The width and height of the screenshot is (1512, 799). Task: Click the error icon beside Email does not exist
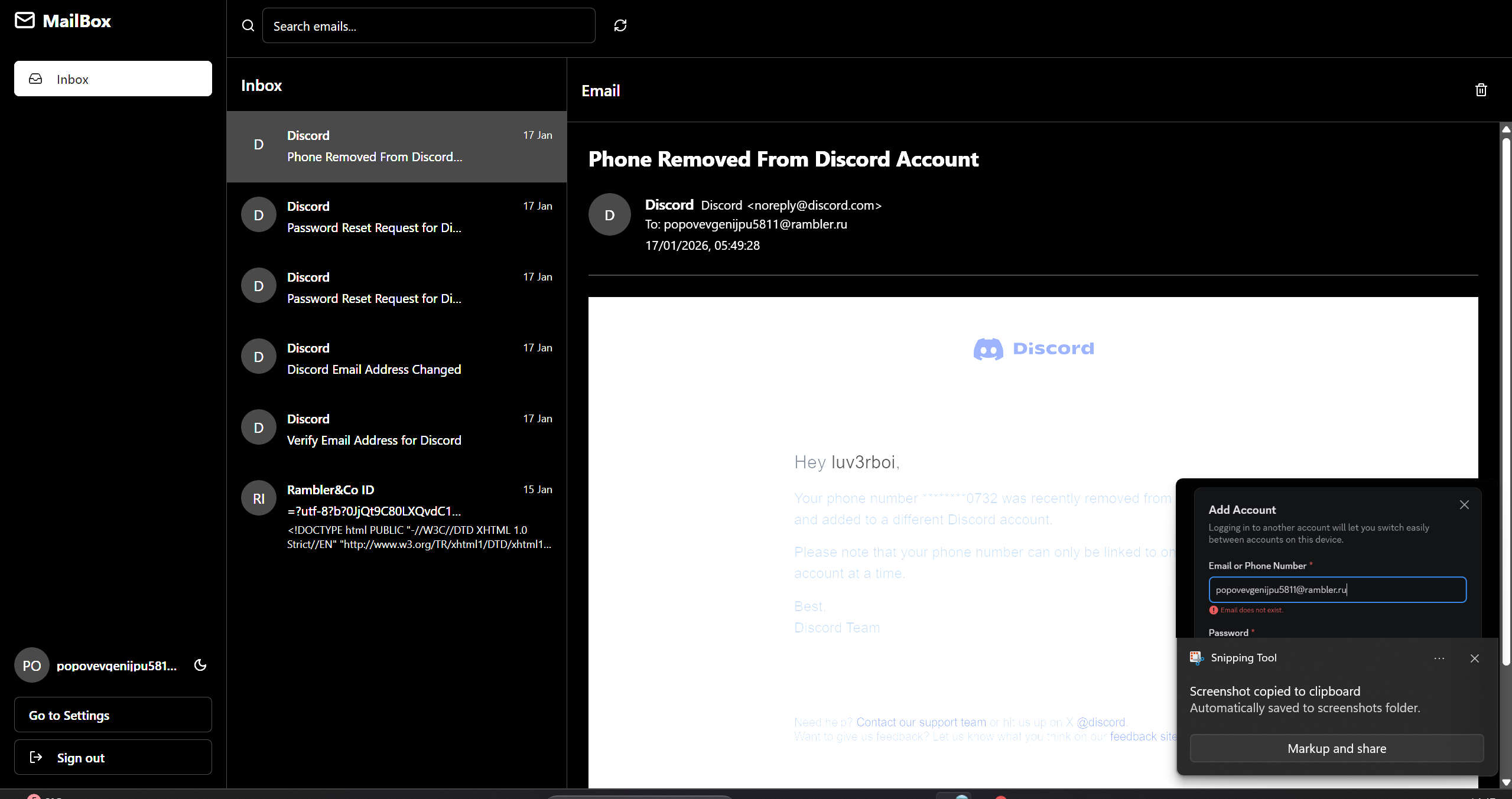point(1214,610)
